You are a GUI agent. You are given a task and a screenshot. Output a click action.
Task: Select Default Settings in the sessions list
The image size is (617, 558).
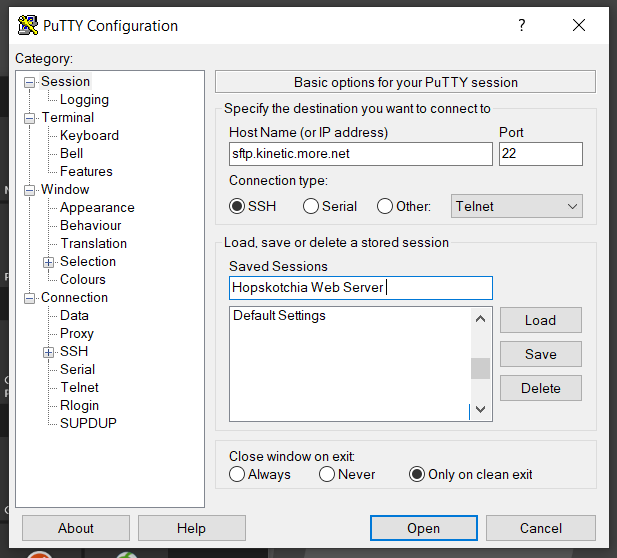pyautogui.click(x=280, y=316)
